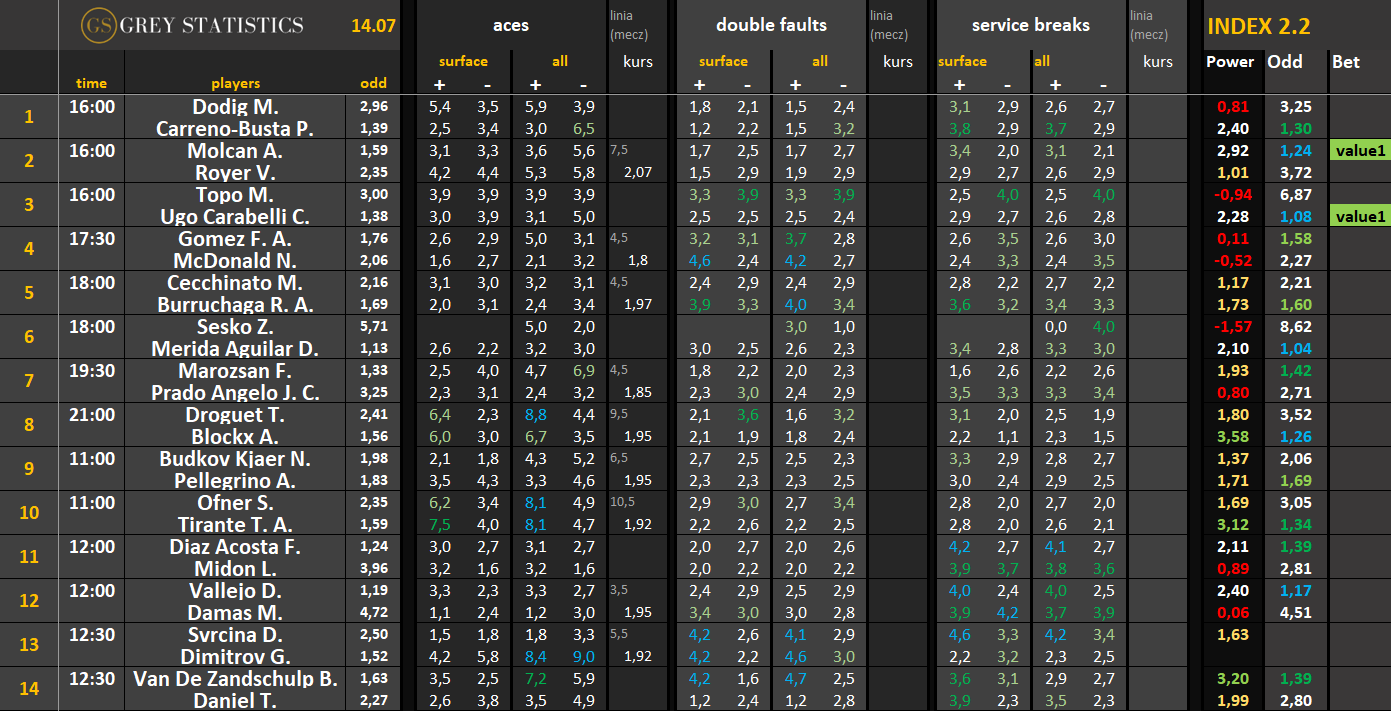Select the value1 bet for Ugo Carabelli
The image size is (1391, 711).
1360,216
